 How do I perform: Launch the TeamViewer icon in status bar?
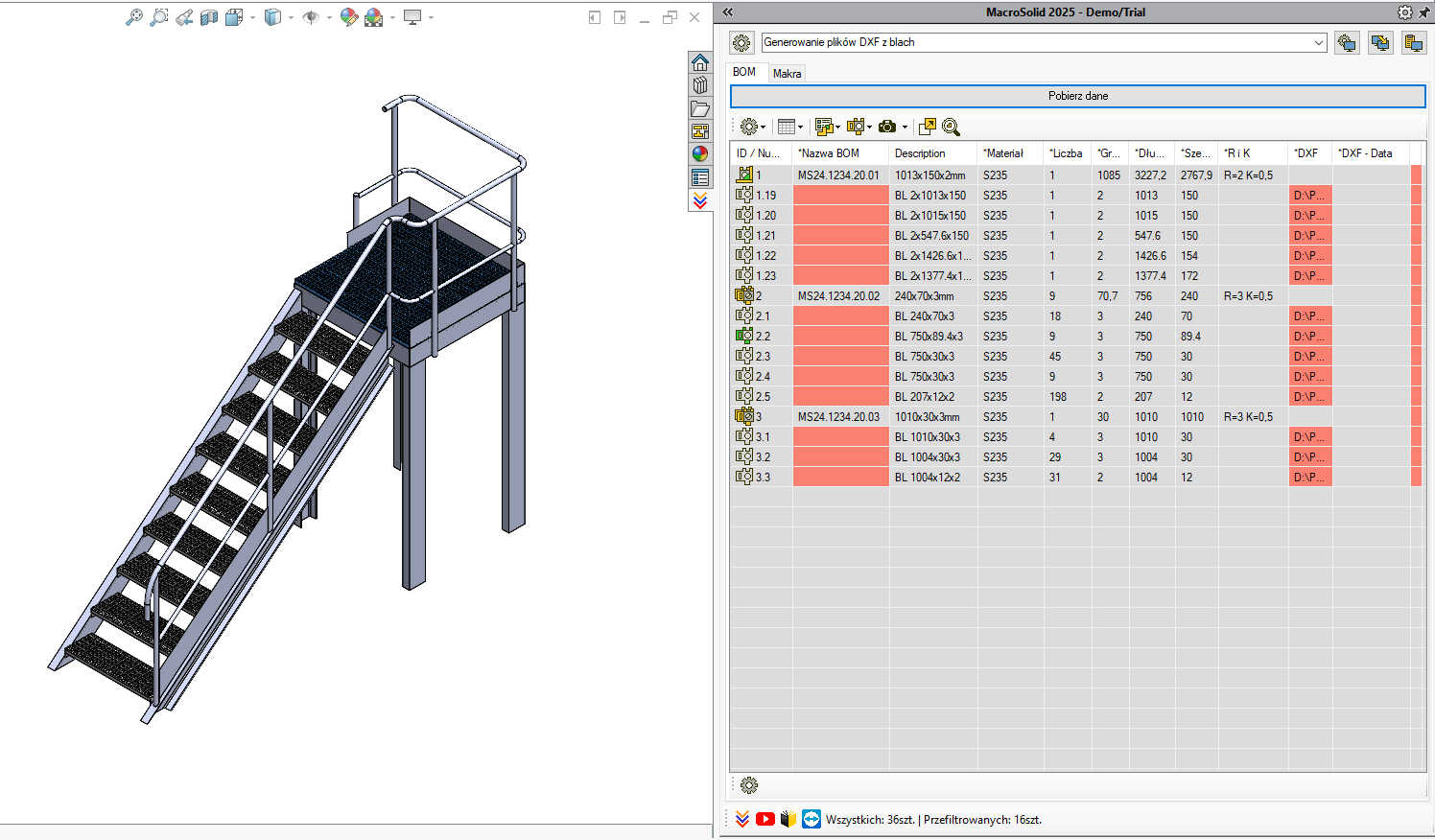coord(812,819)
